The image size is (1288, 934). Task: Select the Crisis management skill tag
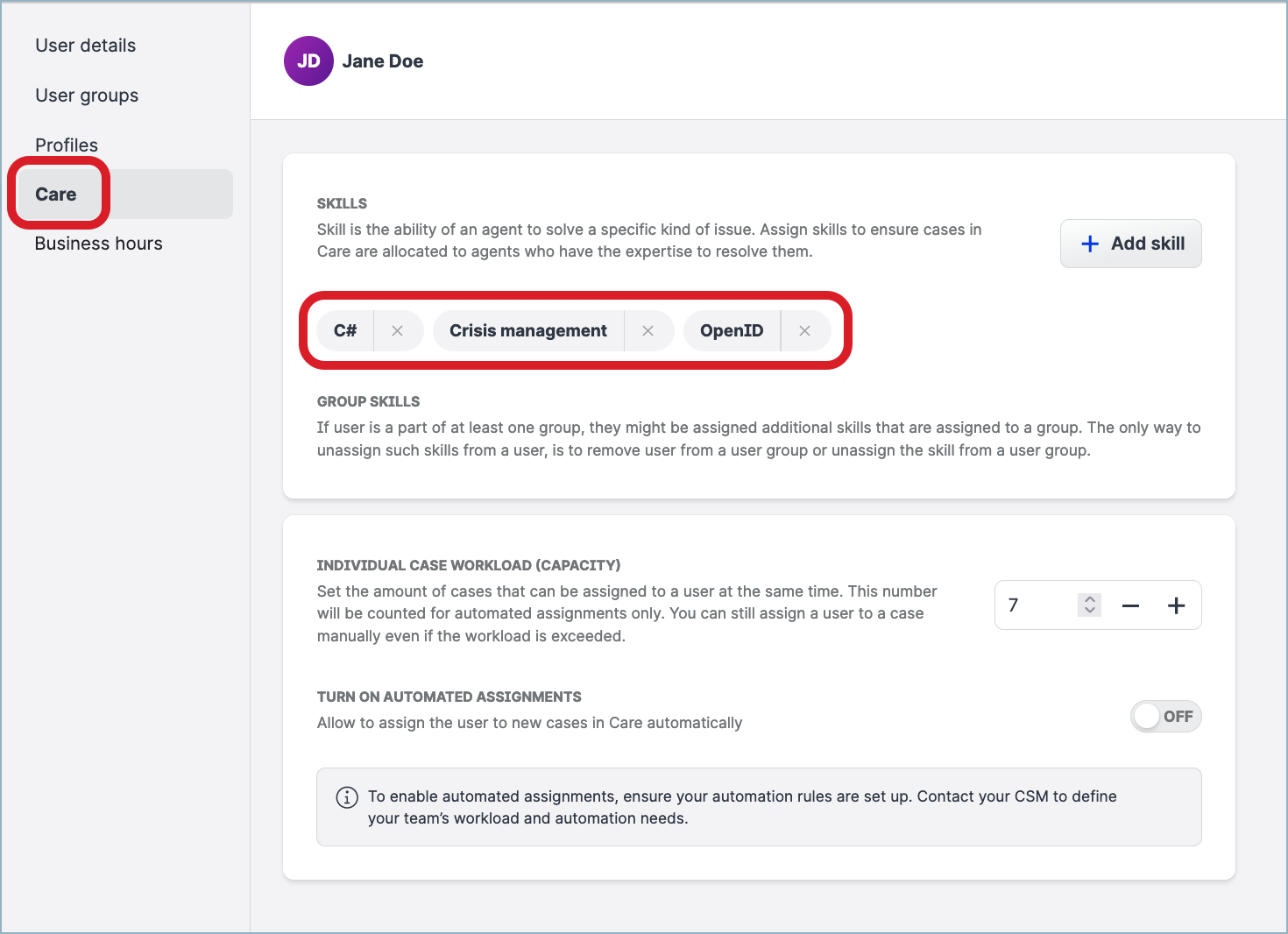pos(527,330)
